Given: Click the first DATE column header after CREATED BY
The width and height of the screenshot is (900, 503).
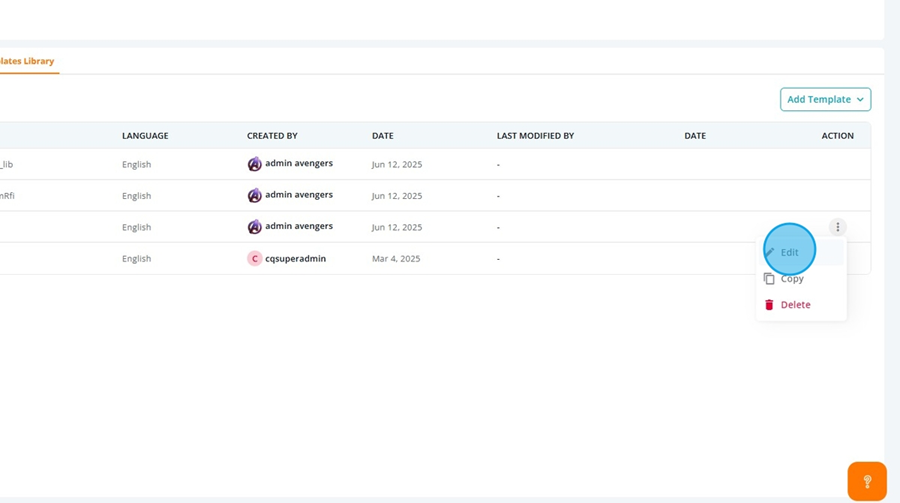Looking at the screenshot, I should [x=383, y=136].
